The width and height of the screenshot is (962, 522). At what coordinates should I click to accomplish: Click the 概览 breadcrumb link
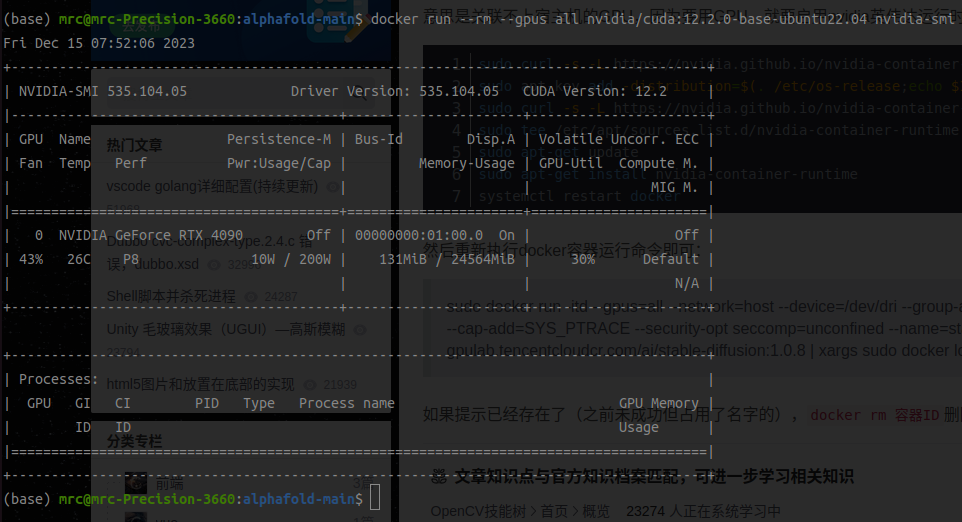pyautogui.click(x=596, y=511)
